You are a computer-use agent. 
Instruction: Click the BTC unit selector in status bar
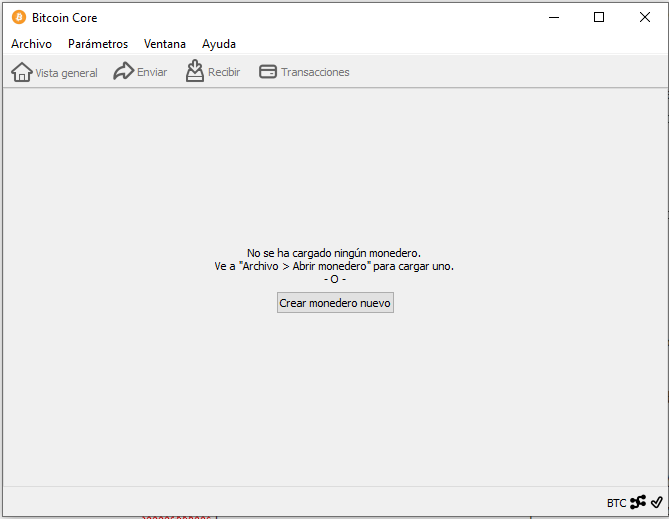(x=616, y=503)
